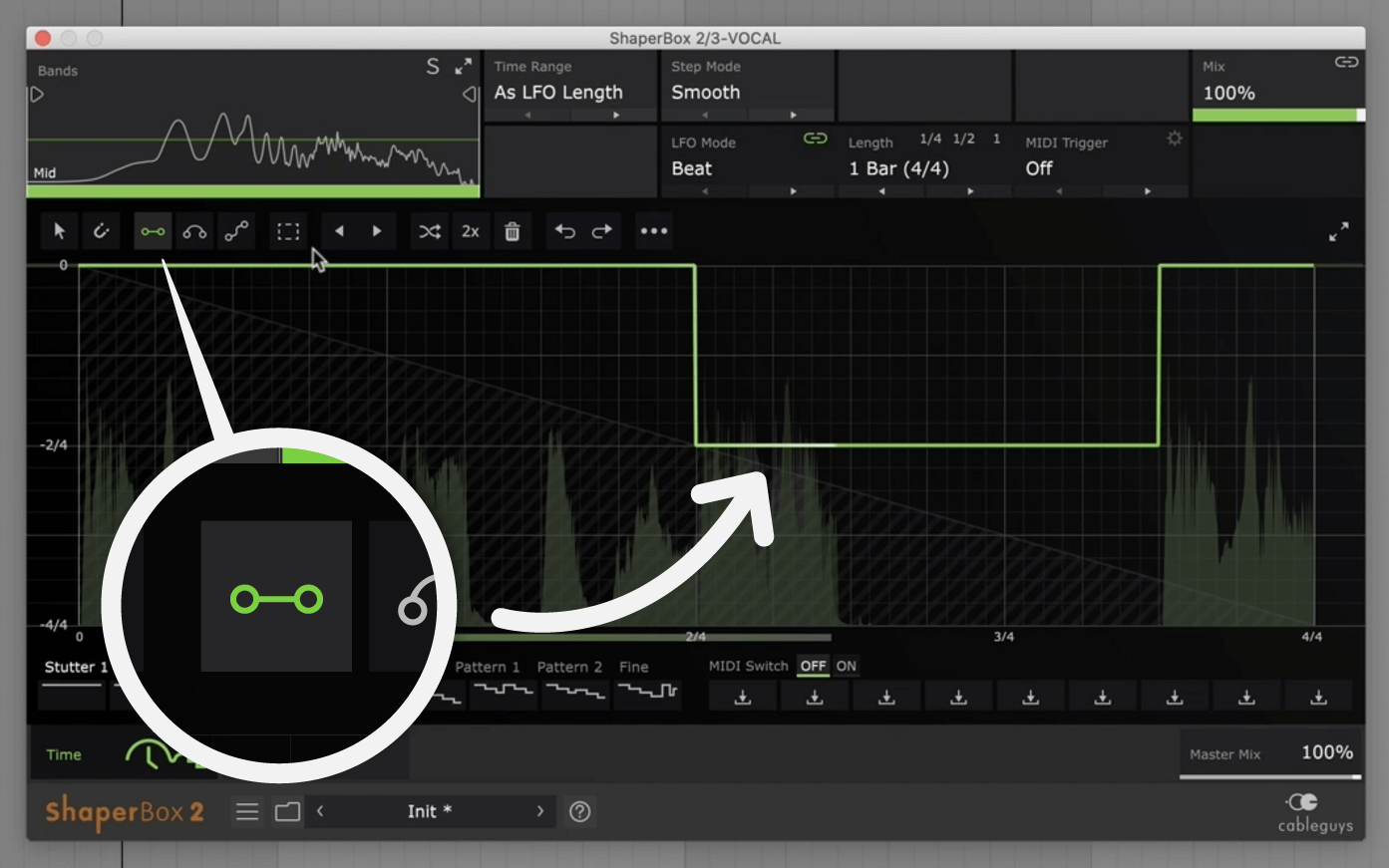Screen dimensions: 1389x868
Task: Click the Mid band spectrum bar
Action: point(253,190)
